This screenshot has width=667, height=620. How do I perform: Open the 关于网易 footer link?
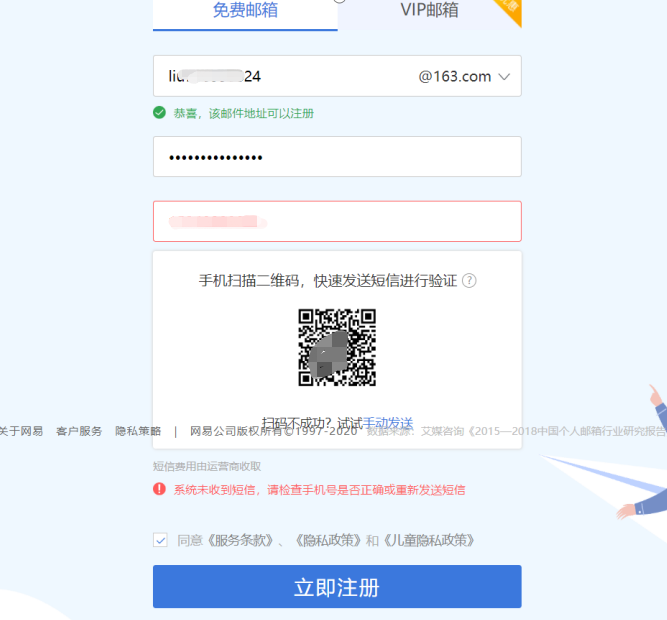pos(21,431)
